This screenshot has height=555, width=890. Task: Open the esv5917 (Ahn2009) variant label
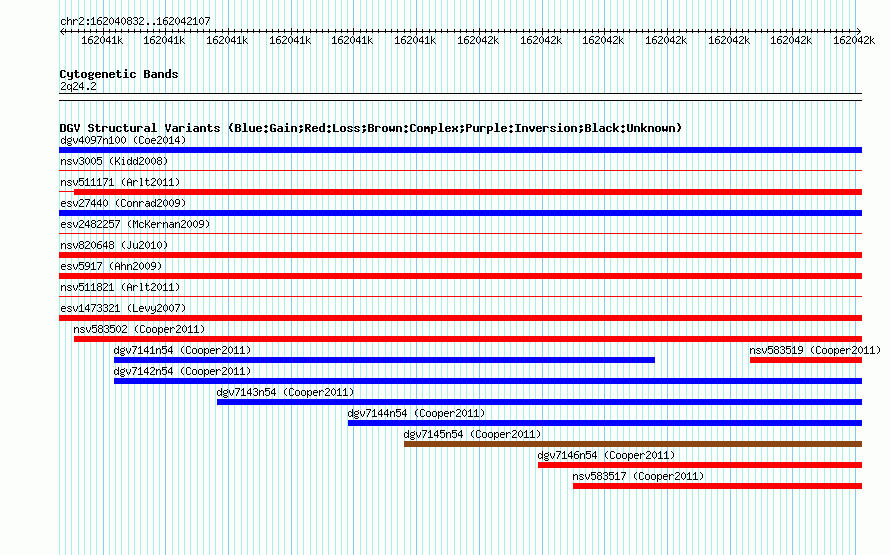111,266
